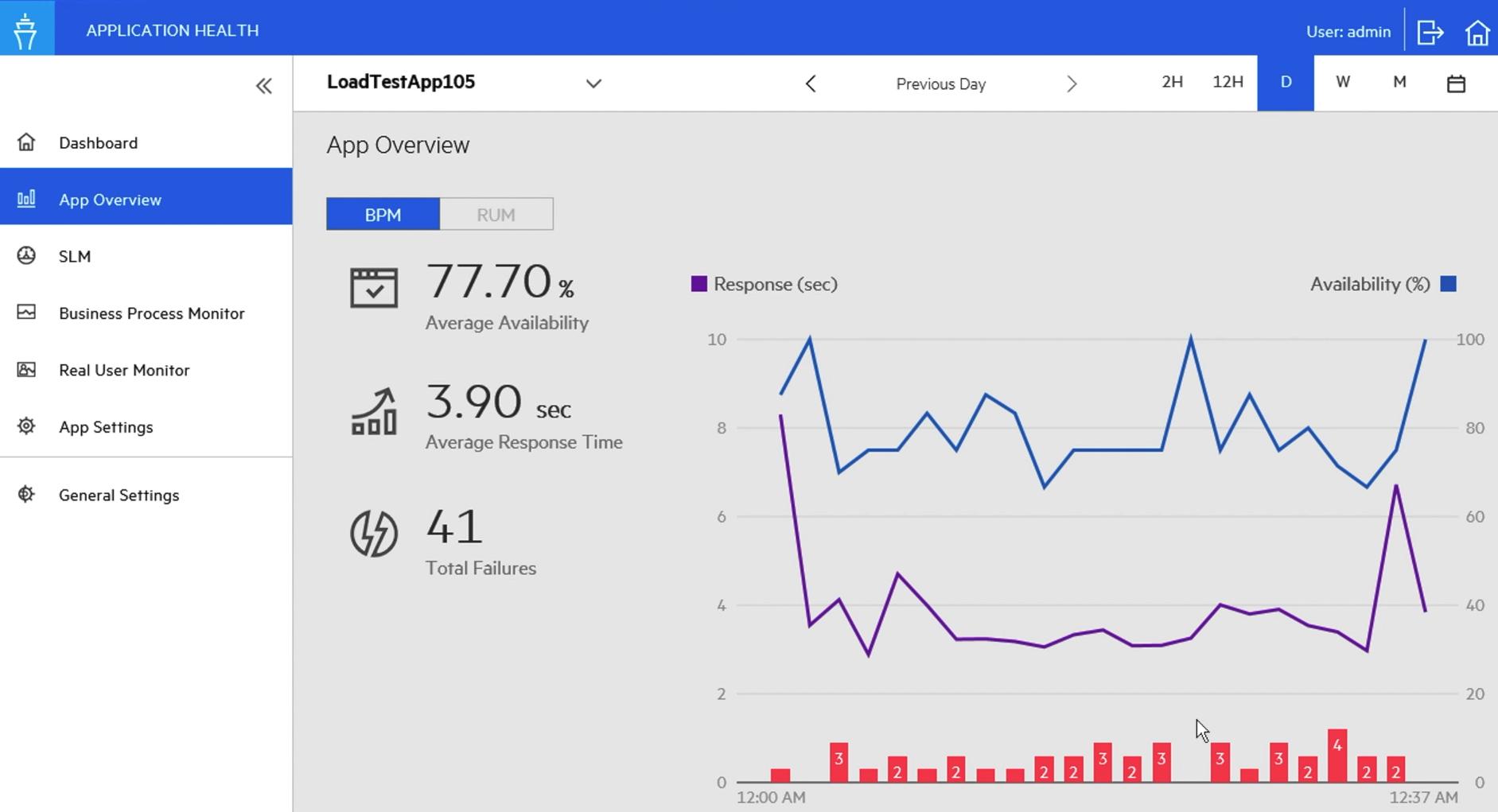Switch to RUM data view
Viewport: 1498px width, 812px height.
(x=496, y=215)
